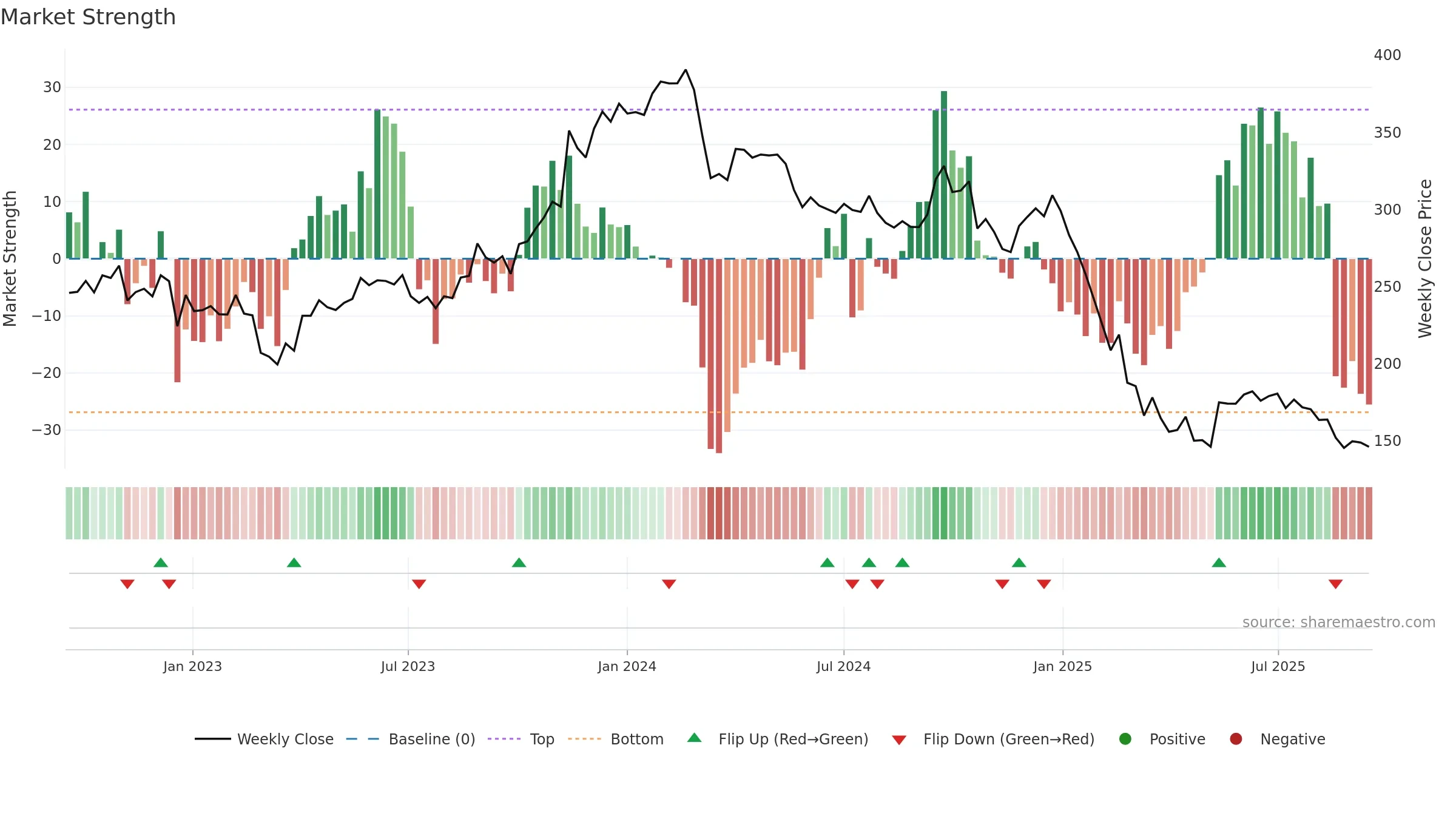Toggle Flip Up (Red→Green) legend entry
The image size is (1456, 819).
coord(778,739)
